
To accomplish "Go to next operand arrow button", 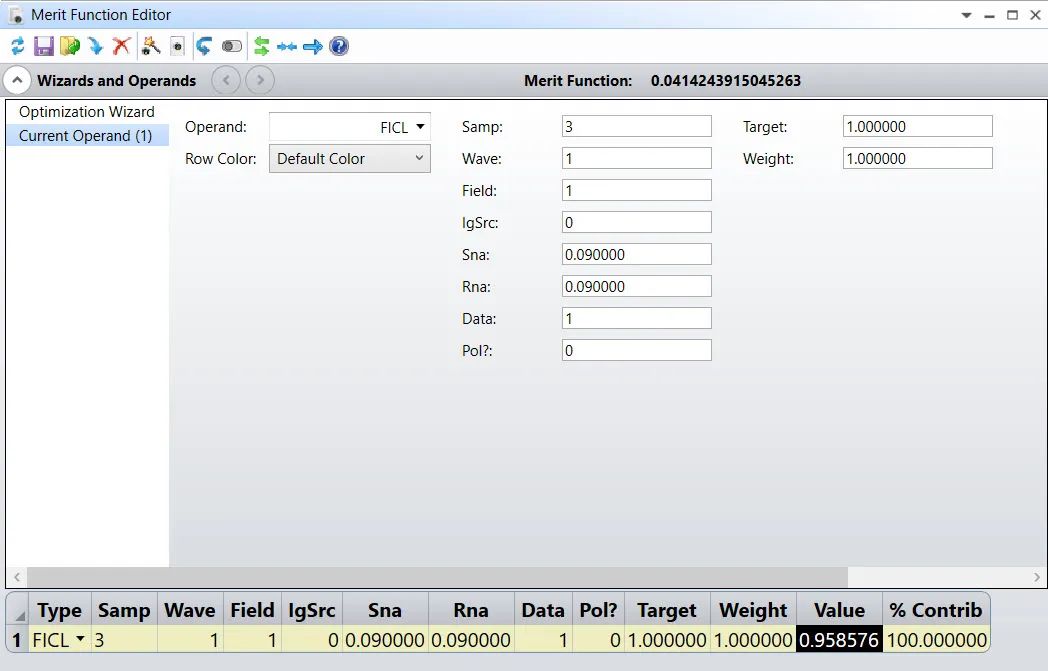I will pos(260,81).
